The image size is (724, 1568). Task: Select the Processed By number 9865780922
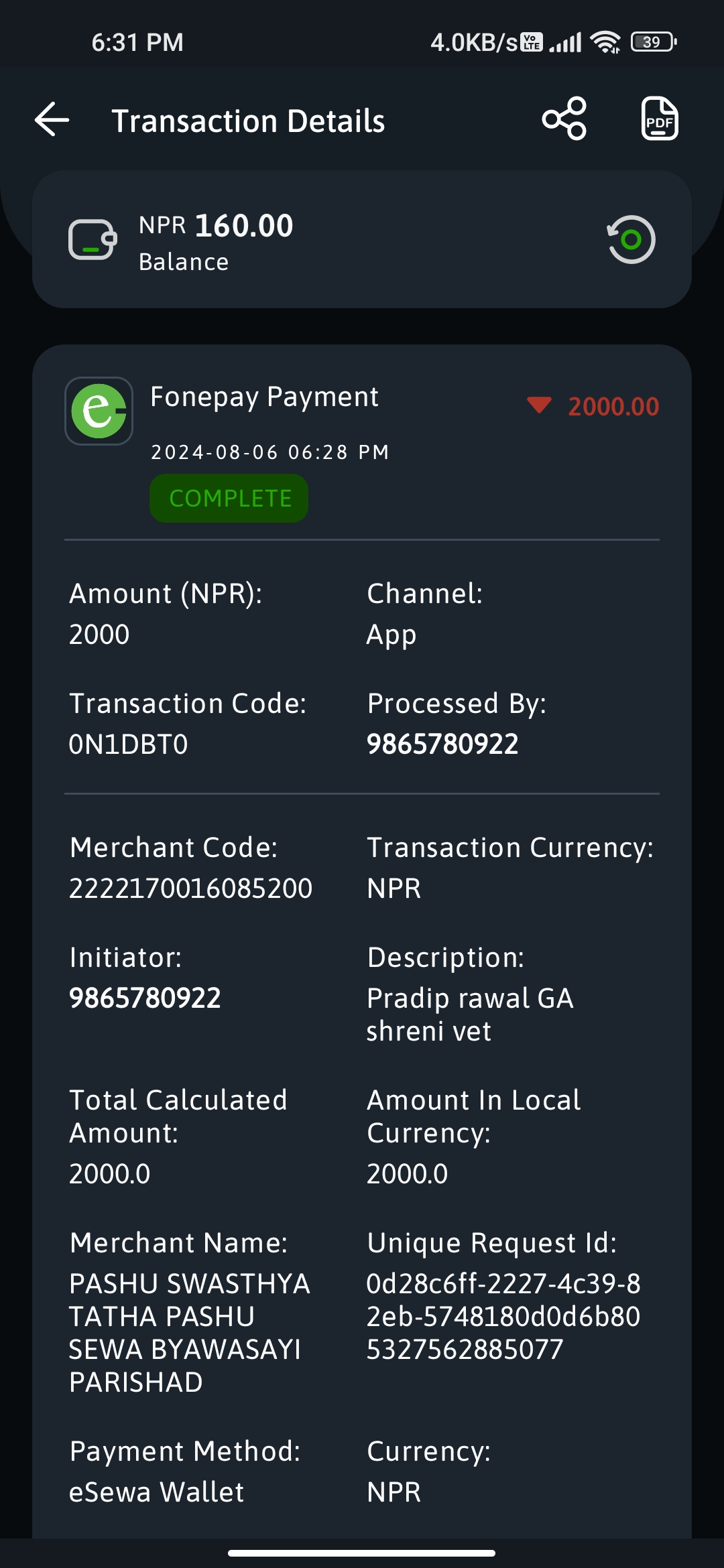442,744
